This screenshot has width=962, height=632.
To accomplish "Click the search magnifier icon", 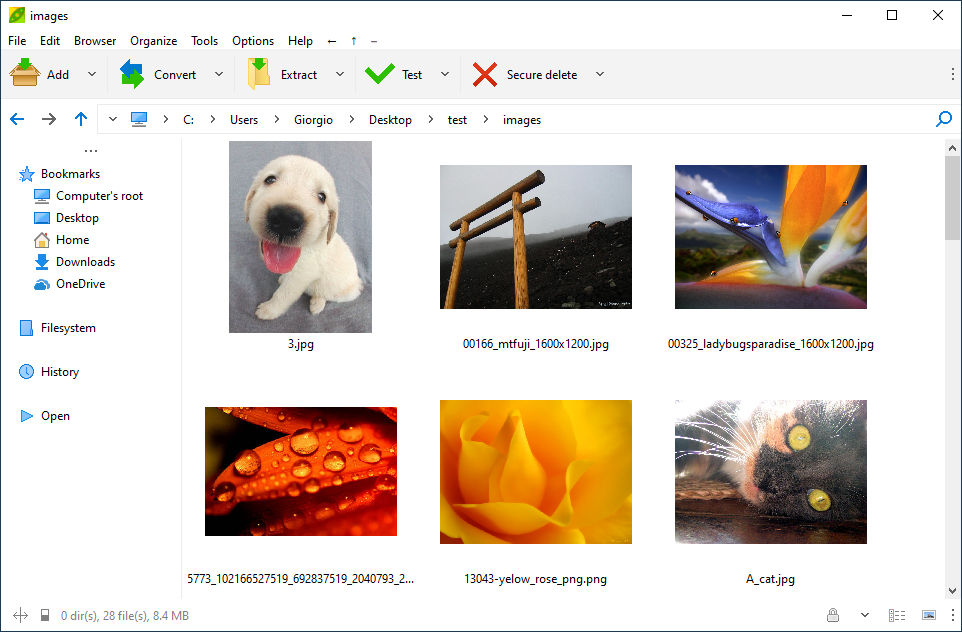I will pyautogui.click(x=943, y=119).
